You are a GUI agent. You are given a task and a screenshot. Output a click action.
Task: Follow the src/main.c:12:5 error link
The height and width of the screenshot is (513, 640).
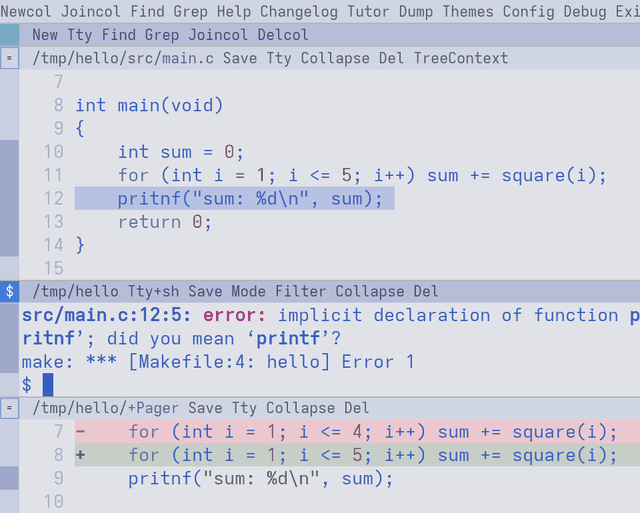[x=106, y=315]
